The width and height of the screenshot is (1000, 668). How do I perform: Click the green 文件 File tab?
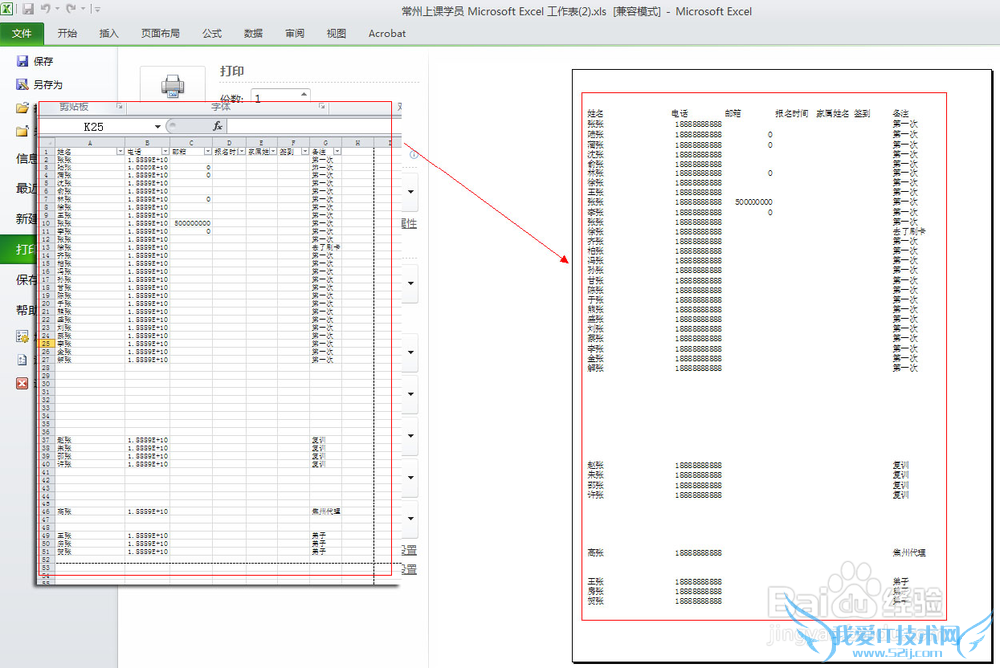(x=22, y=33)
